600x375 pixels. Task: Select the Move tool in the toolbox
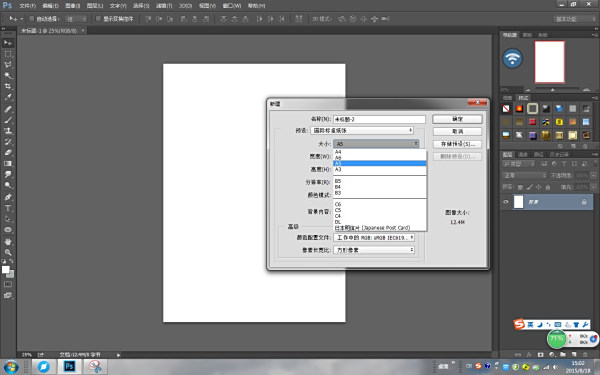tap(8, 43)
